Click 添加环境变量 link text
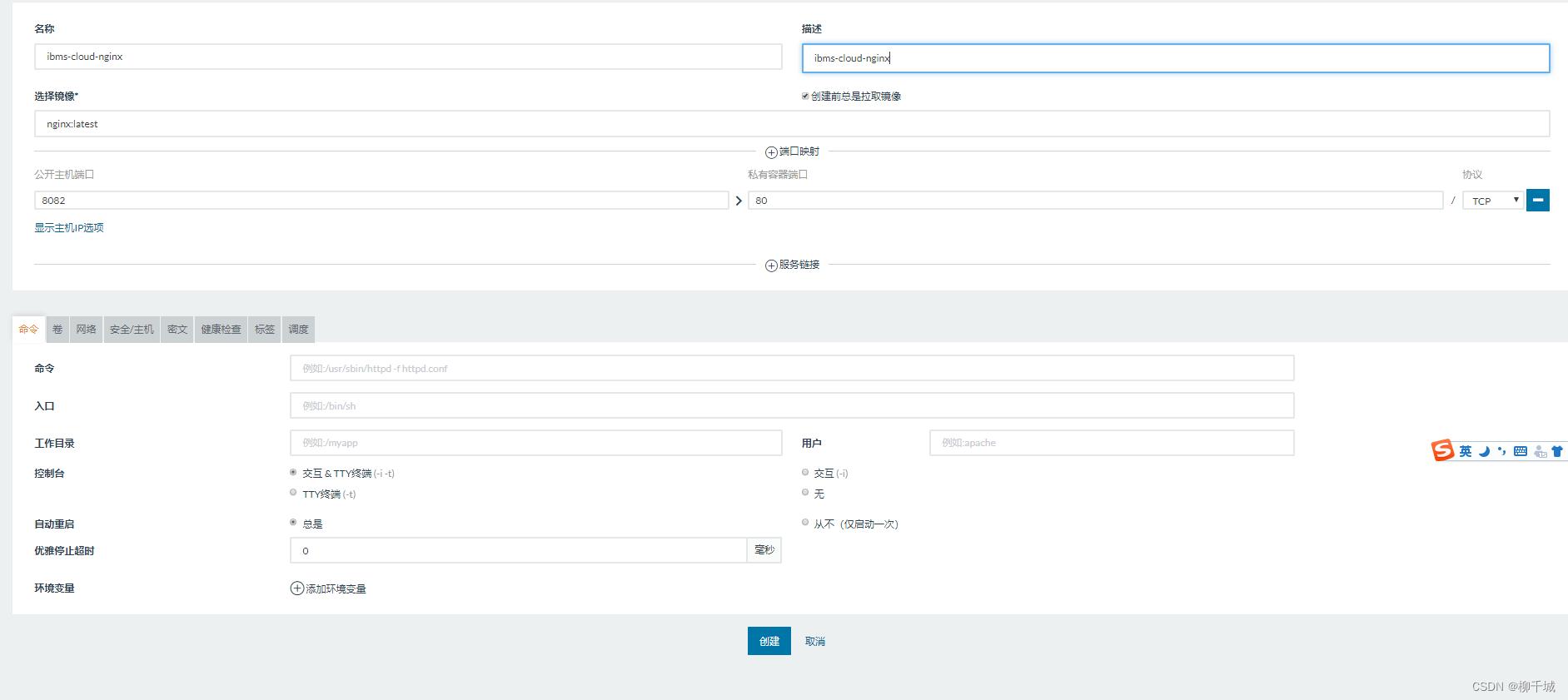 click(x=336, y=589)
